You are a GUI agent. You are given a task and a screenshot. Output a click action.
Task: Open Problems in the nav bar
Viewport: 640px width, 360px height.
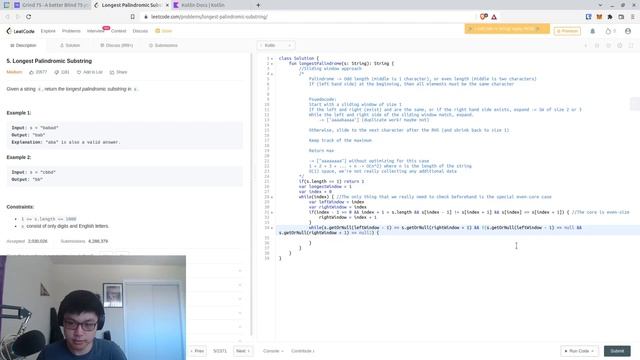click(71, 31)
